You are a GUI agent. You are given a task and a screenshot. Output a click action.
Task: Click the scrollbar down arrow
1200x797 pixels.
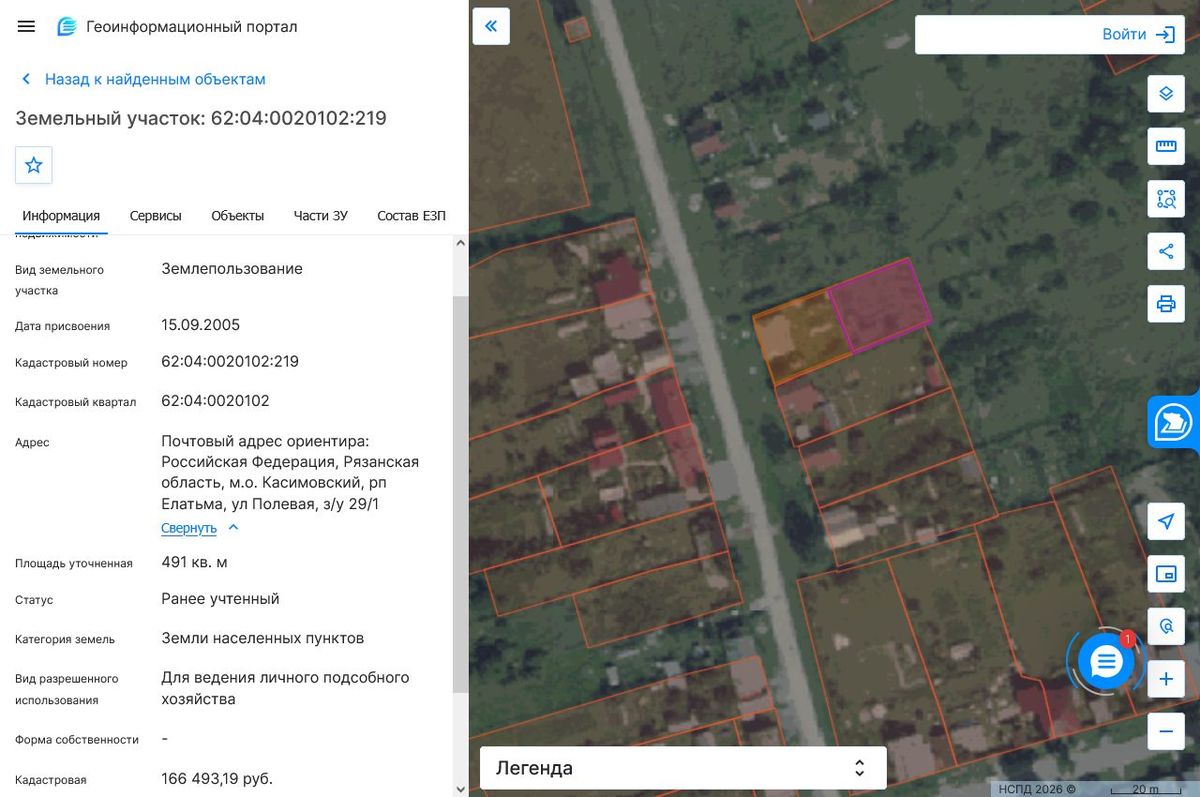460,789
